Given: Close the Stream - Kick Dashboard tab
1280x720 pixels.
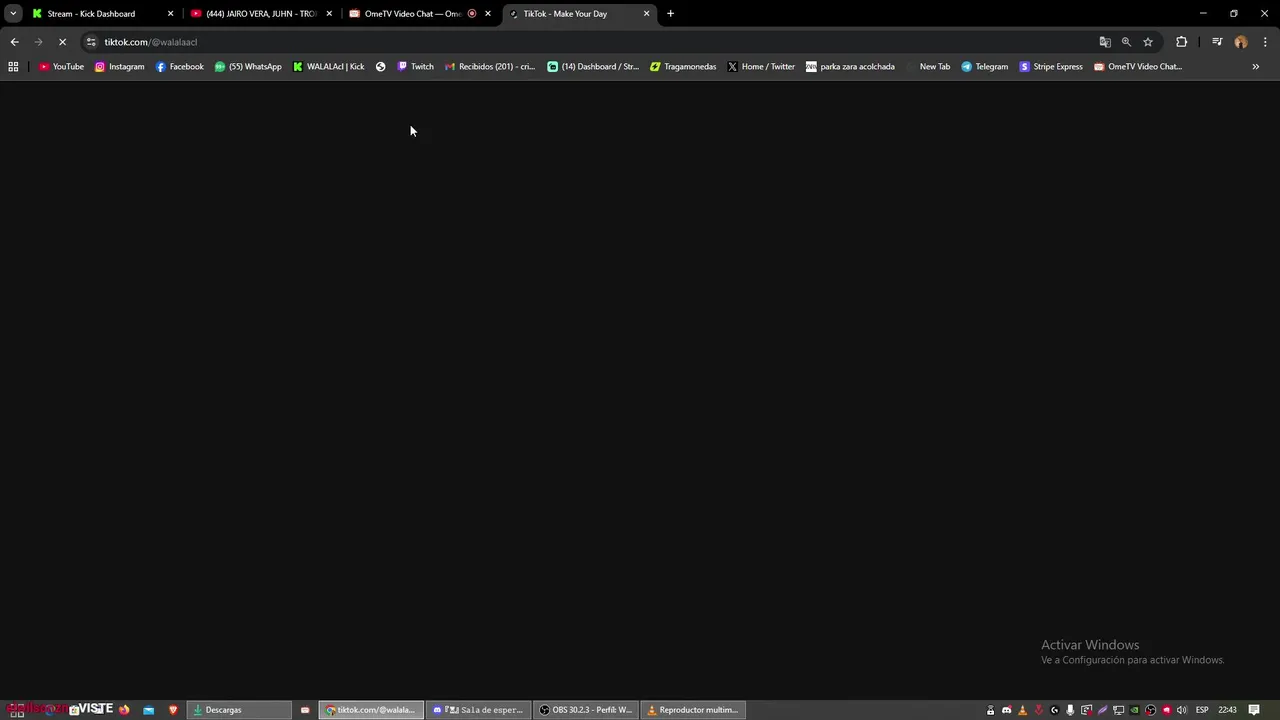Looking at the screenshot, I should coord(170,14).
